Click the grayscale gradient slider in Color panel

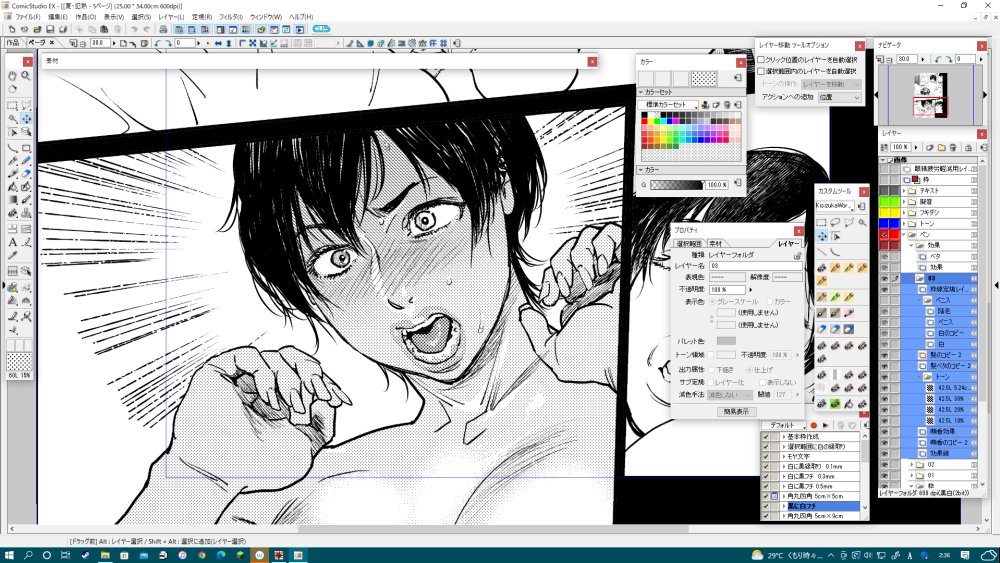pos(676,185)
